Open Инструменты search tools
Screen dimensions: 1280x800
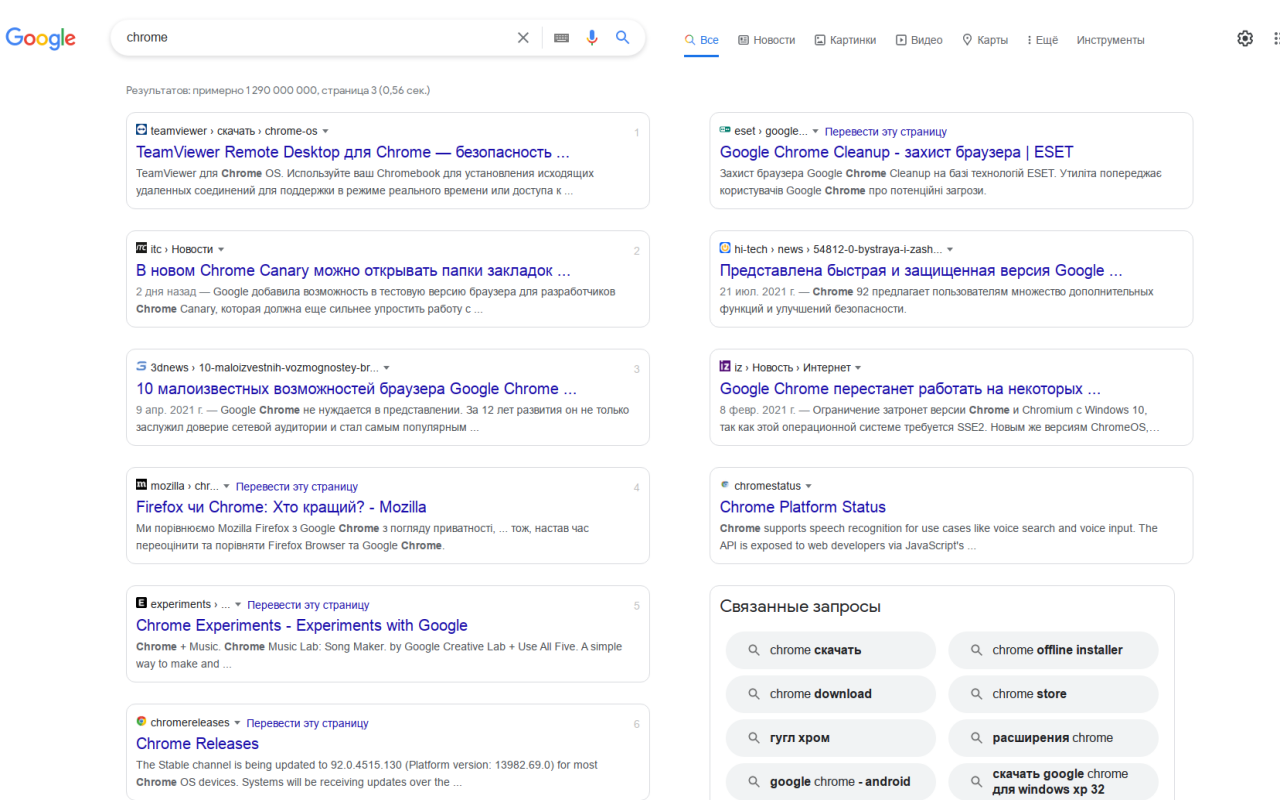1110,40
